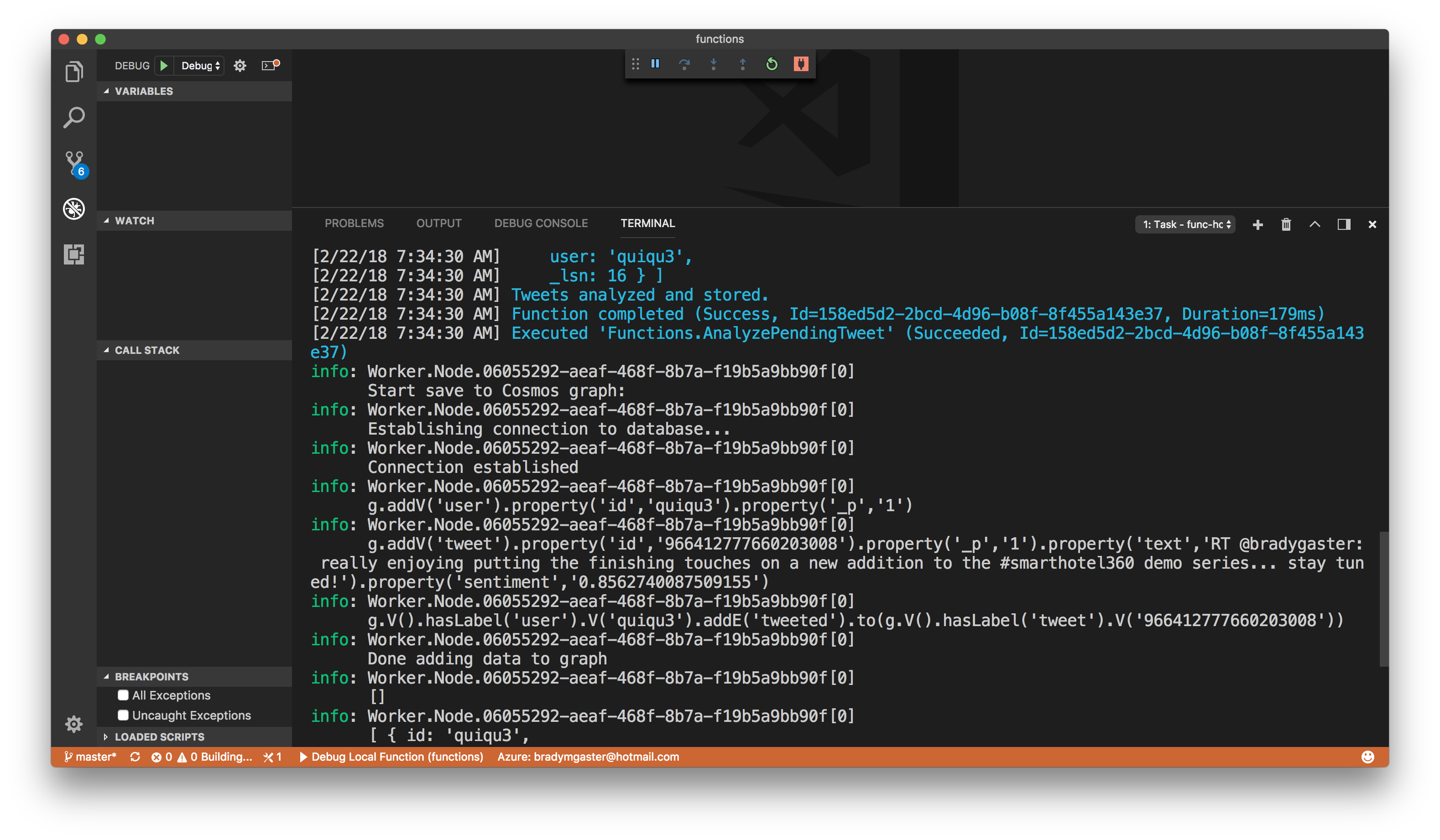This screenshot has width=1440, height=840.
Task: Toggle the terminal panel position icon
Action: pyautogui.click(x=1343, y=224)
